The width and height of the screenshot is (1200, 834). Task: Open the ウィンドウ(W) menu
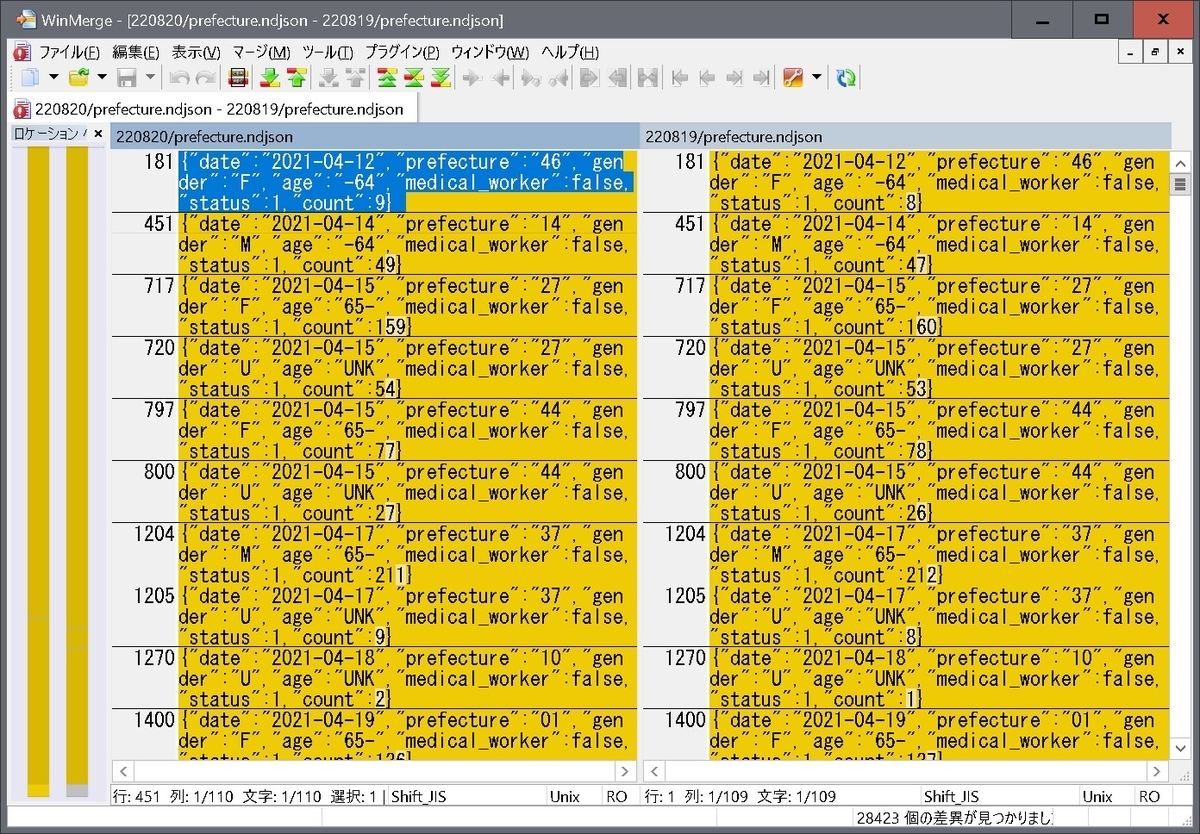(x=490, y=52)
